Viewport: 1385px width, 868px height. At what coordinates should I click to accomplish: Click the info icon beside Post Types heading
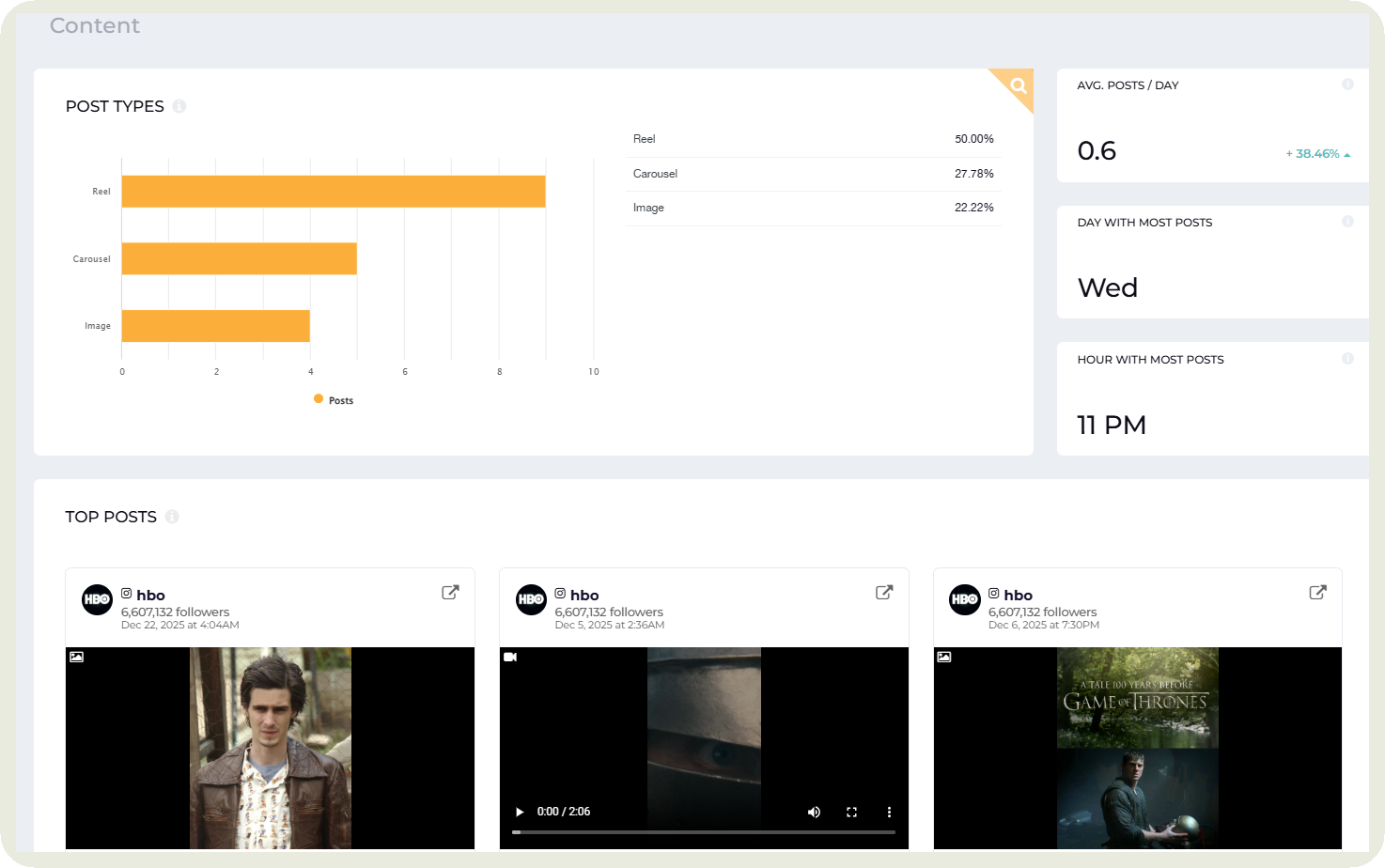(179, 105)
